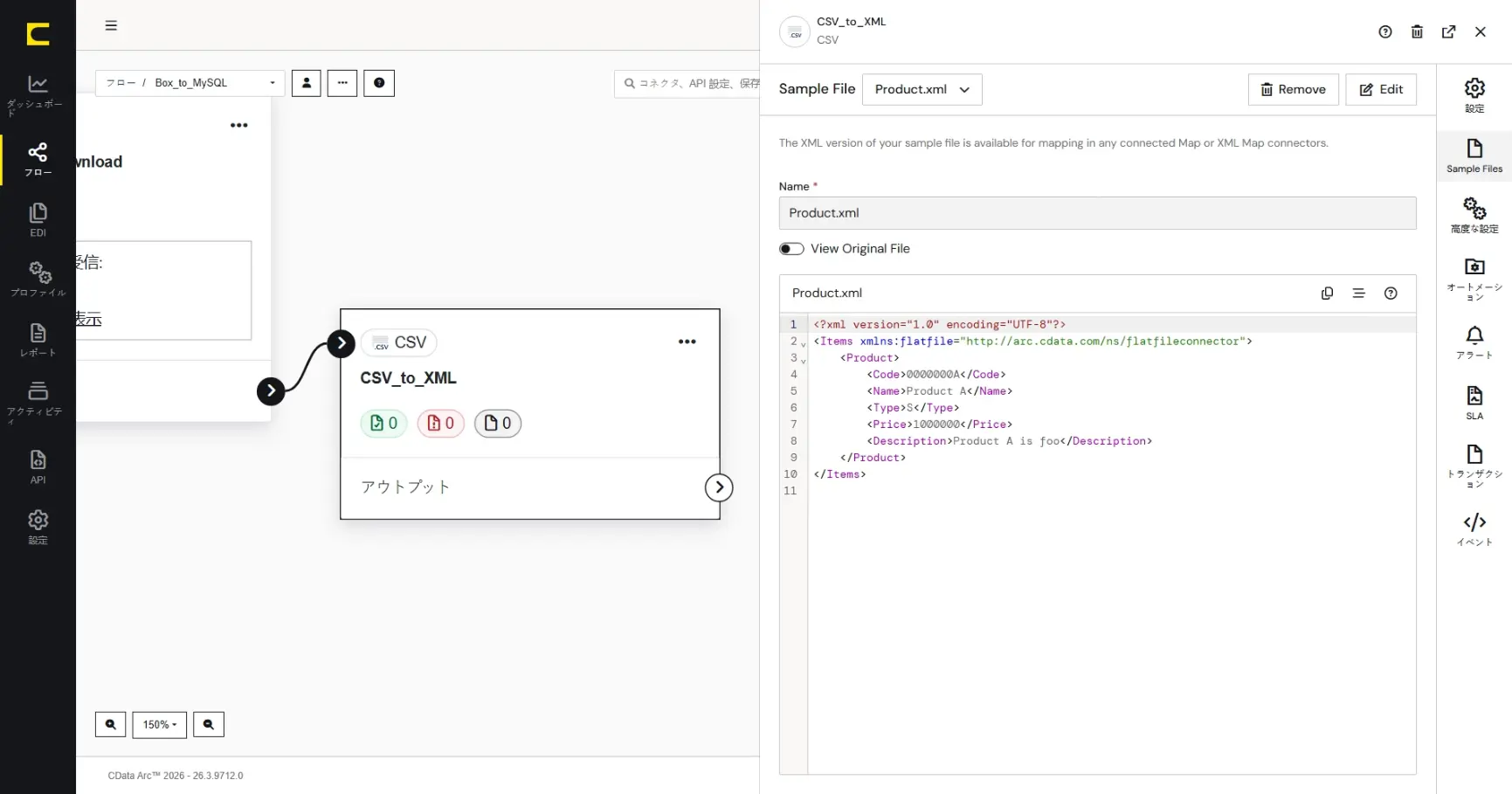Screen dimensions: 1512x794
Task: Click the CData Arc version footer text
Action: pos(176,776)
